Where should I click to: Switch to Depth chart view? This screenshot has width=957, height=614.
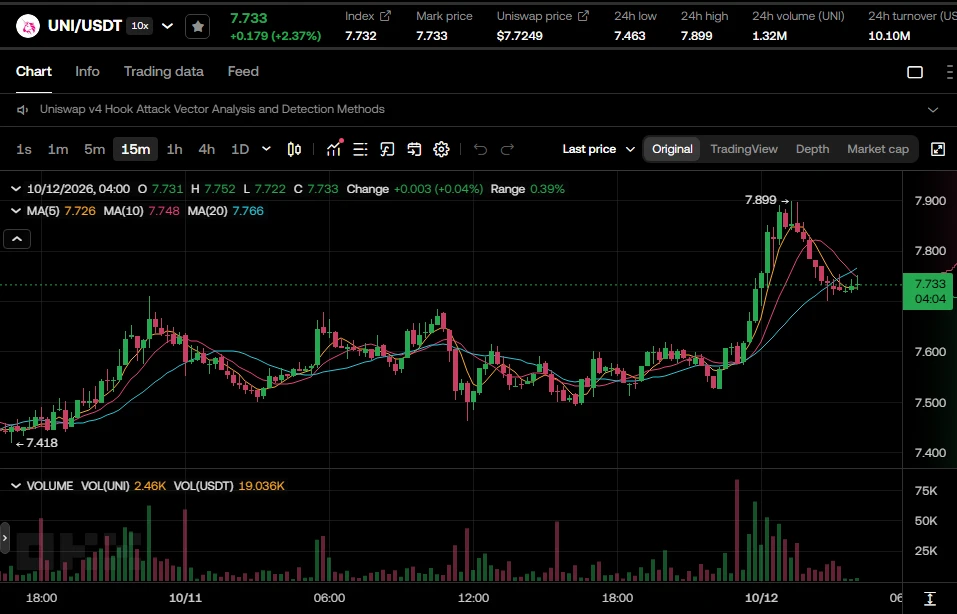812,149
